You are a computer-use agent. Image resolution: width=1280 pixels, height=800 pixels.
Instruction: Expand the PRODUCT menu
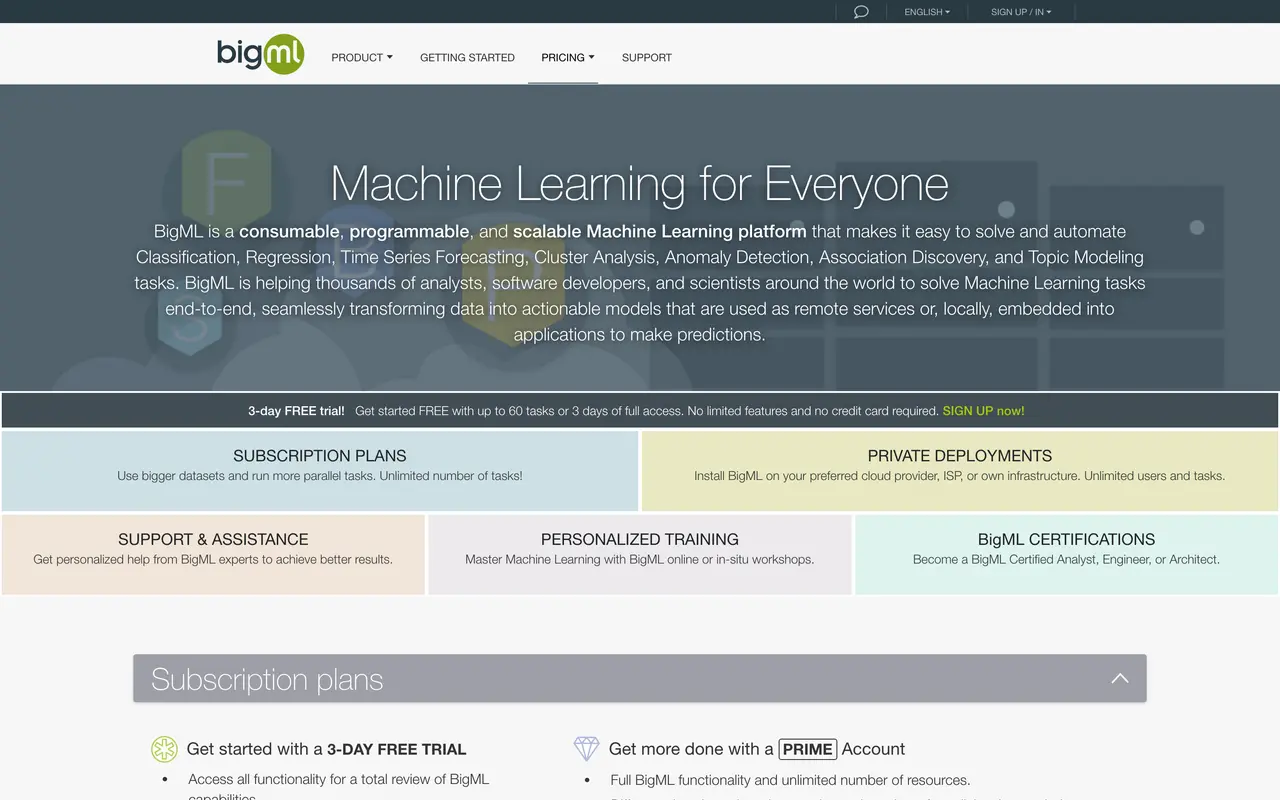click(362, 58)
